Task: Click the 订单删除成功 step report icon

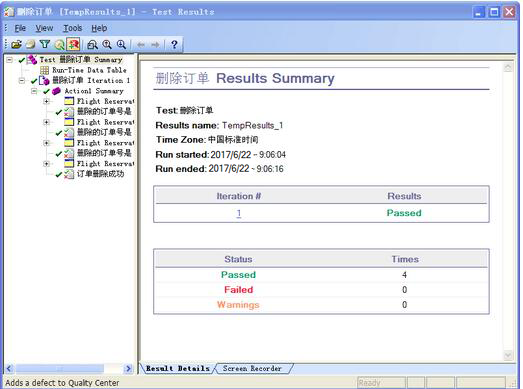Action: click(69, 174)
